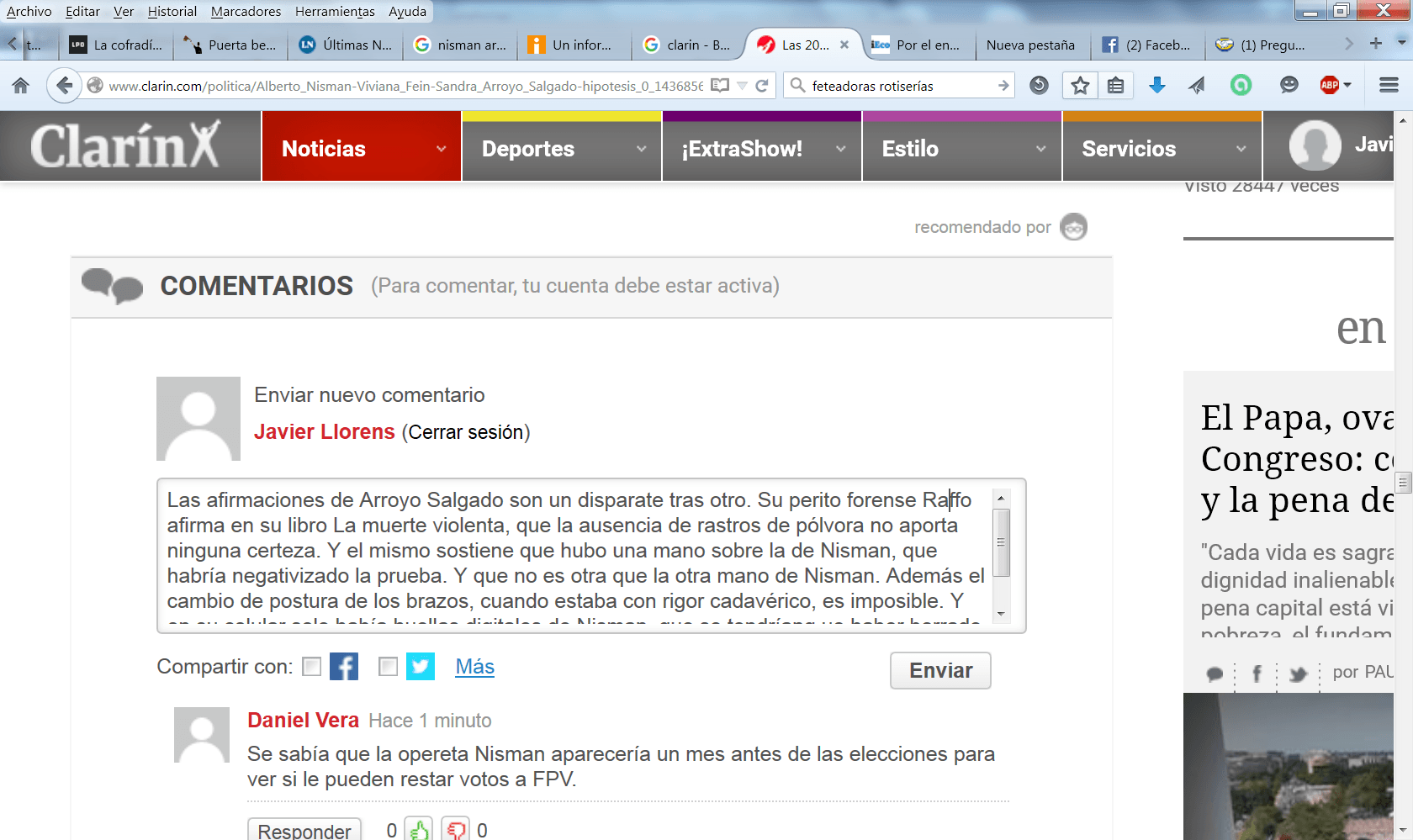The height and width of the screenshot is (840, 1413).
Task: Expand the Servicios dropdown menu
Action: click(1241, 149)
